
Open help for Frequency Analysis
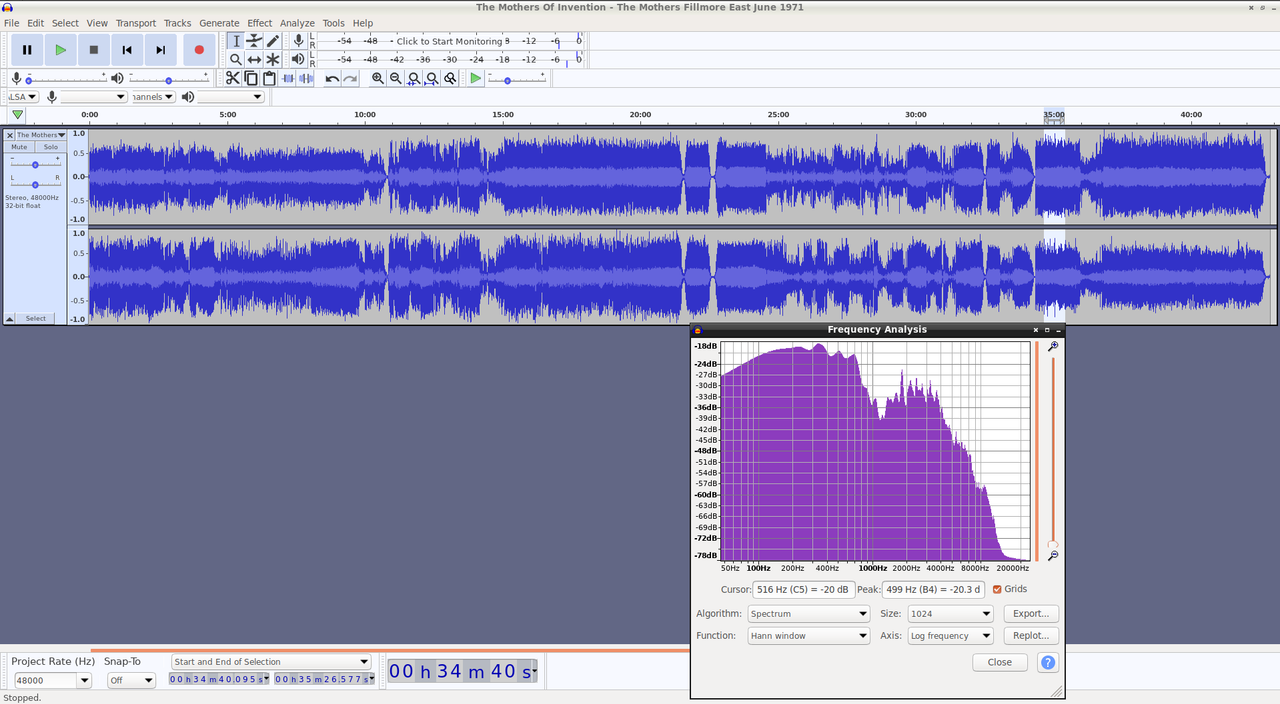[x=1047, y=662]
